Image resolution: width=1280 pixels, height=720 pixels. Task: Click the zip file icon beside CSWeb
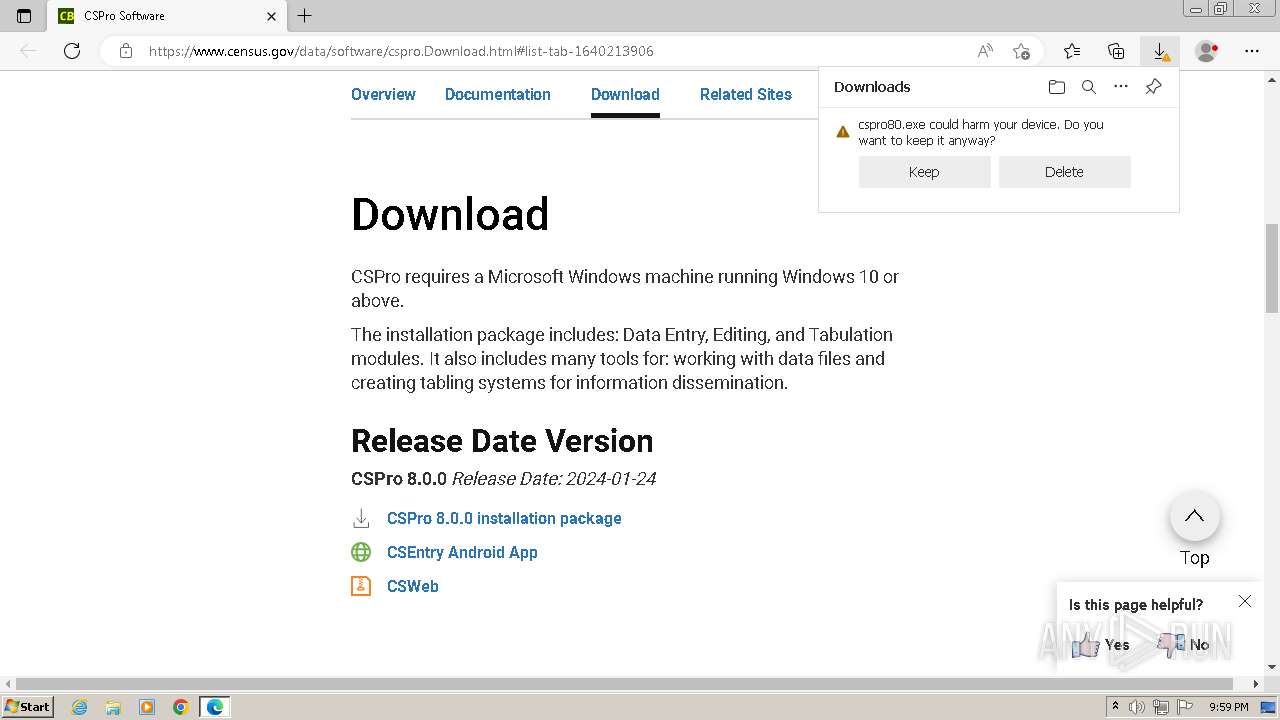pyautogui.click(x=361, y=586)
